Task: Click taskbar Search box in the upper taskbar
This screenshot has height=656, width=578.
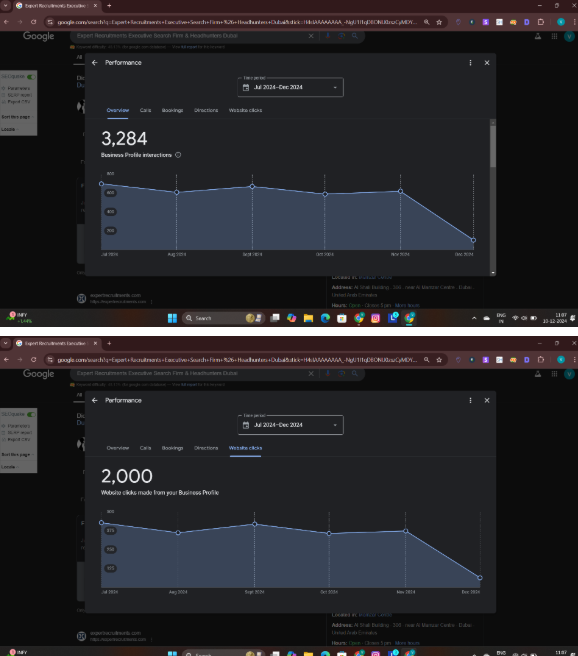Action: [223, 318]
